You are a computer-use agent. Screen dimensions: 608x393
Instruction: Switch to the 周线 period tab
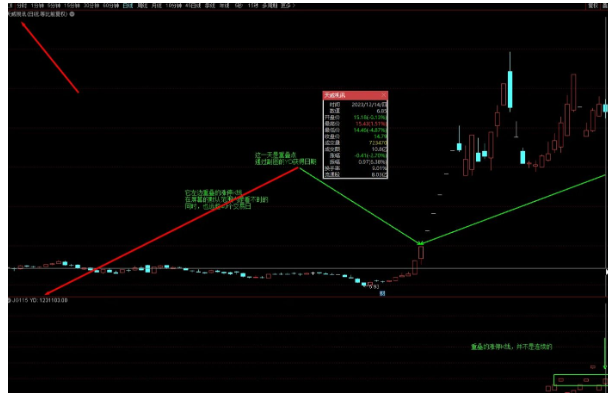[142, 6]
